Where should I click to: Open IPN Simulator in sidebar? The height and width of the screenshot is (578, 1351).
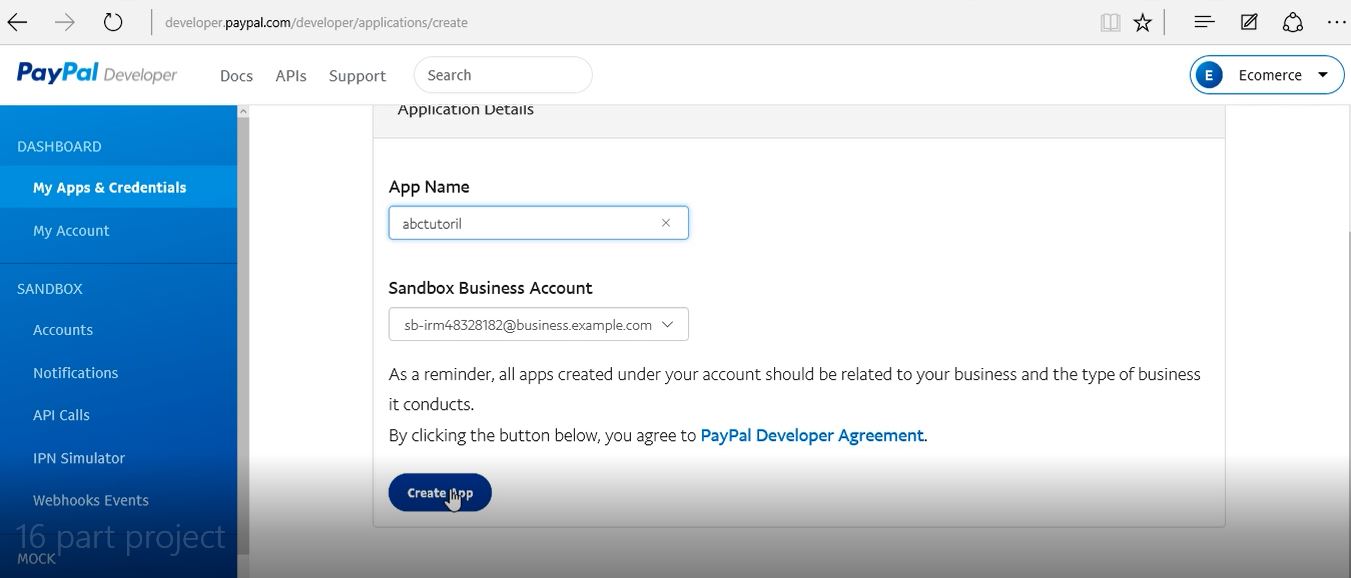click(79, 458)
